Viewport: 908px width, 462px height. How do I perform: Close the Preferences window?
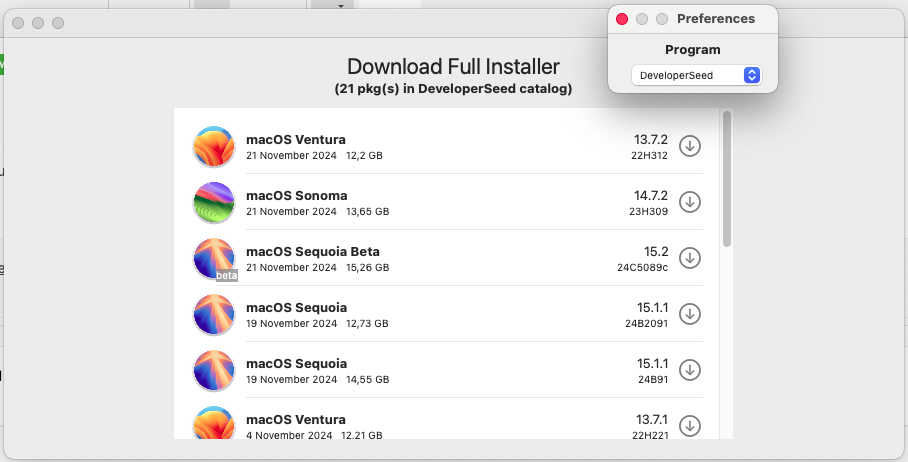tap(622, 19)
